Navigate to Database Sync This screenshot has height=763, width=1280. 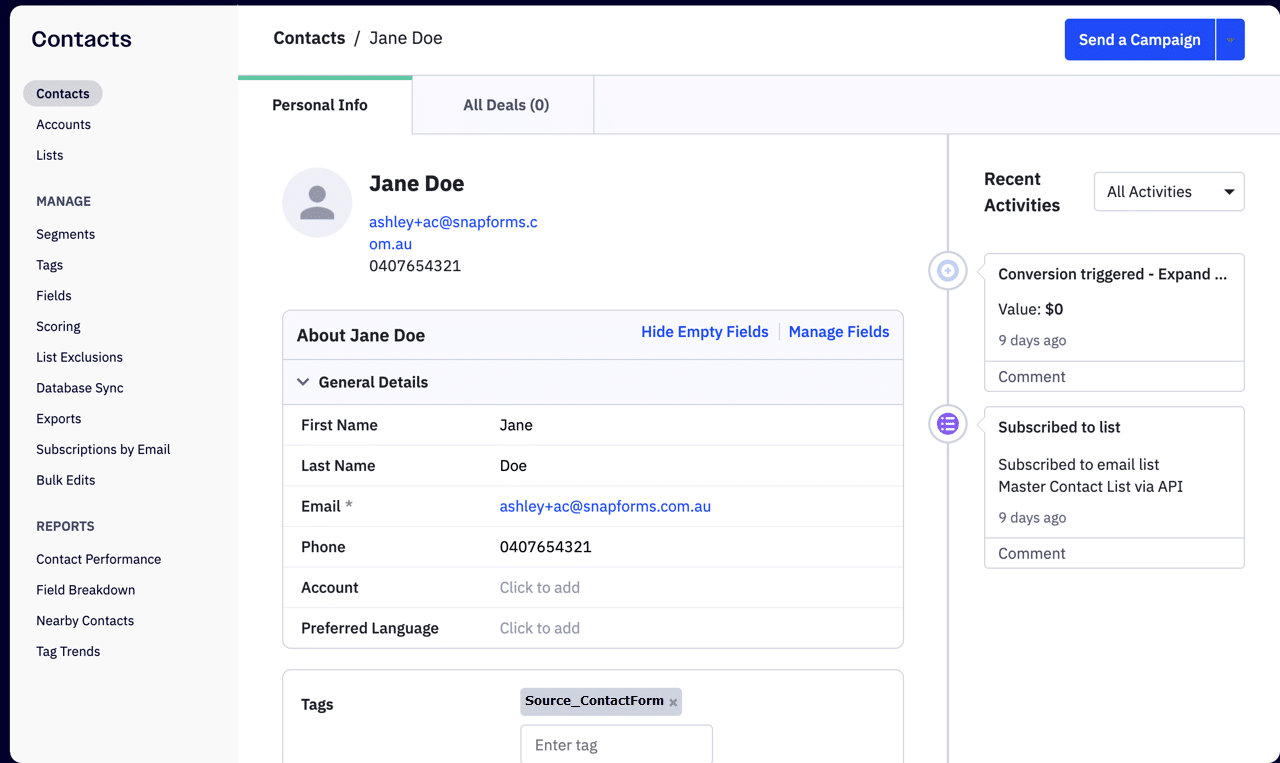79,388
